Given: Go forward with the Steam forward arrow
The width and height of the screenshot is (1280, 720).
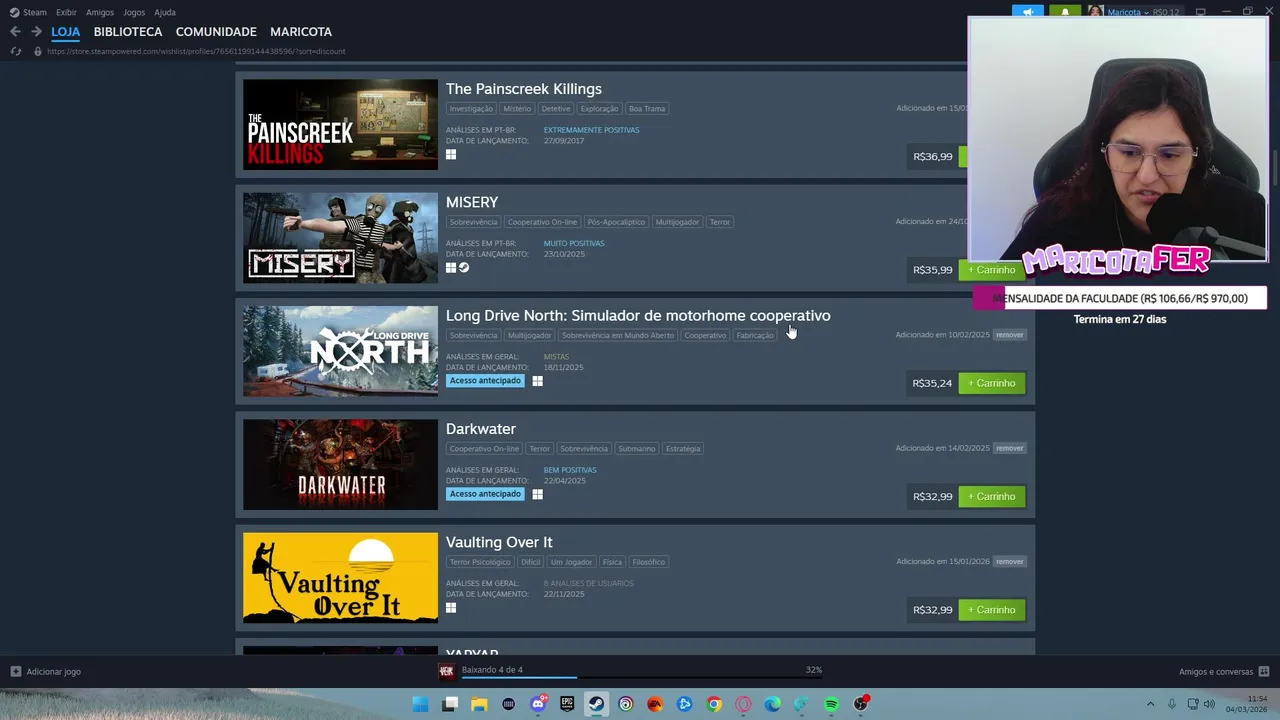Looking at the screenshot, I should point(36,32).
